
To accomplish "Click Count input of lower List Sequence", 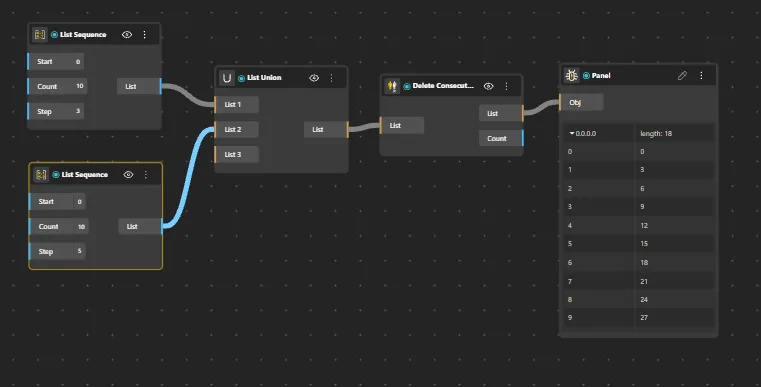I will (x=58, y=226).
